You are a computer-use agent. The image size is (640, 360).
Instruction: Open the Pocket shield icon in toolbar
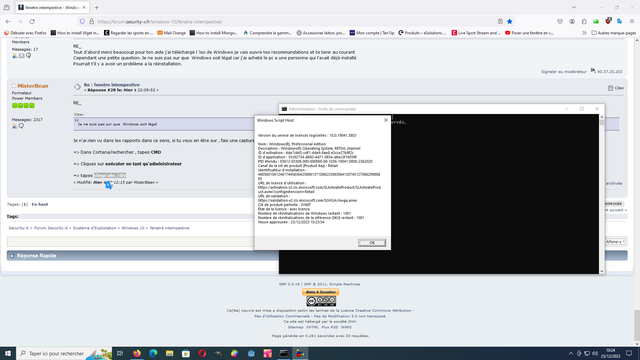(560, 22)
